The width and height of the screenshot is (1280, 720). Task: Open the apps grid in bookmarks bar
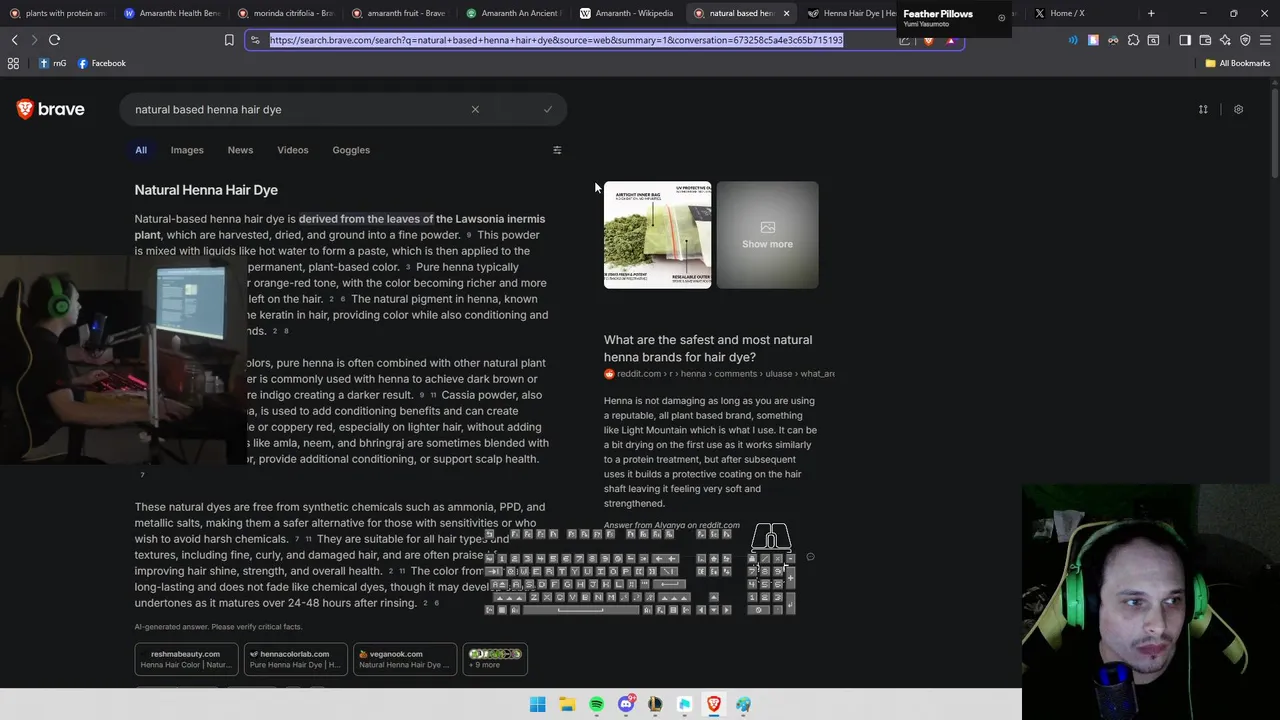click(13, 63)
